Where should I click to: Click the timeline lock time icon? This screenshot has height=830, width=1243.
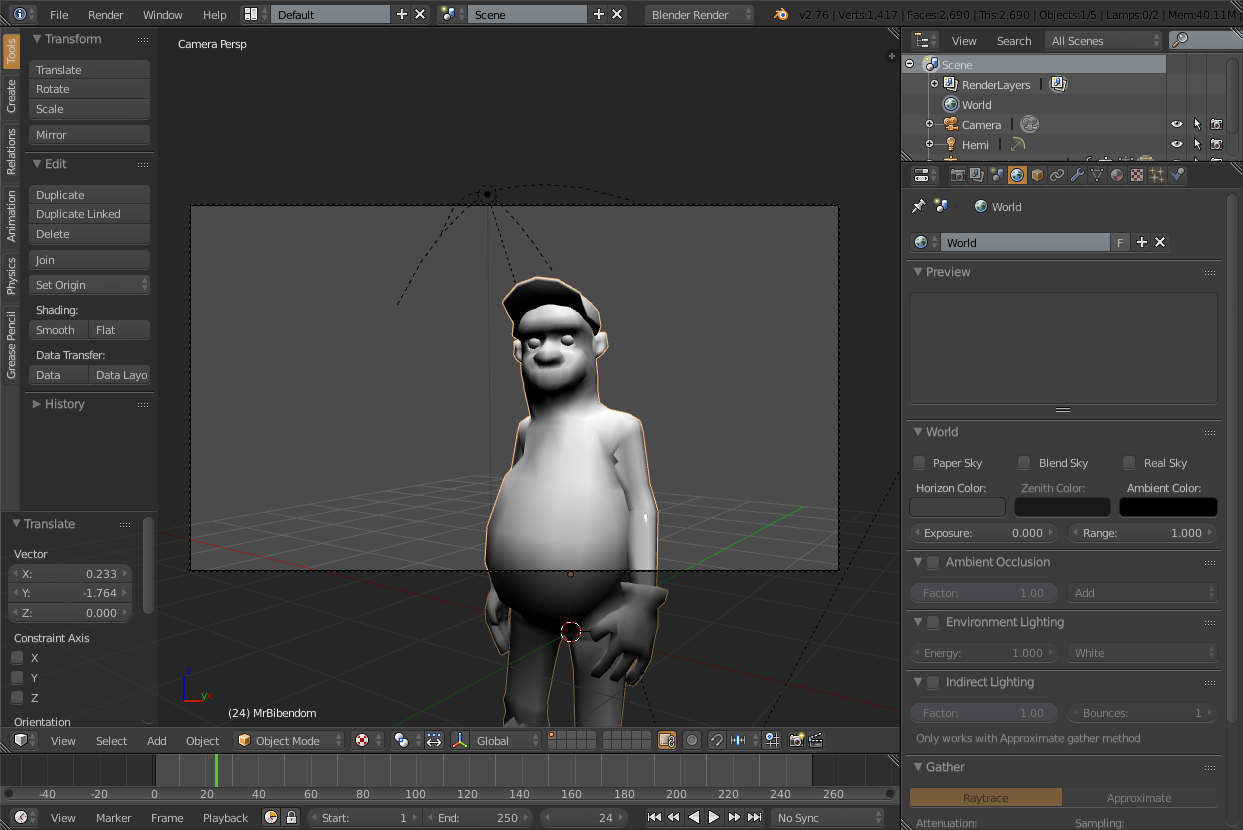pyautogui.click(x=291, y=817)
